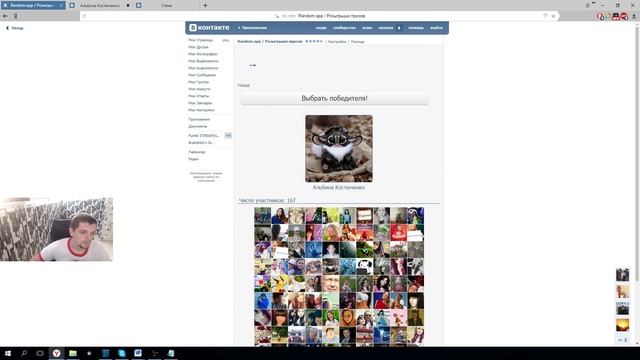The image size is (640, 360).
Task: Open the browser downloads icon
Action: click(634, 16)
